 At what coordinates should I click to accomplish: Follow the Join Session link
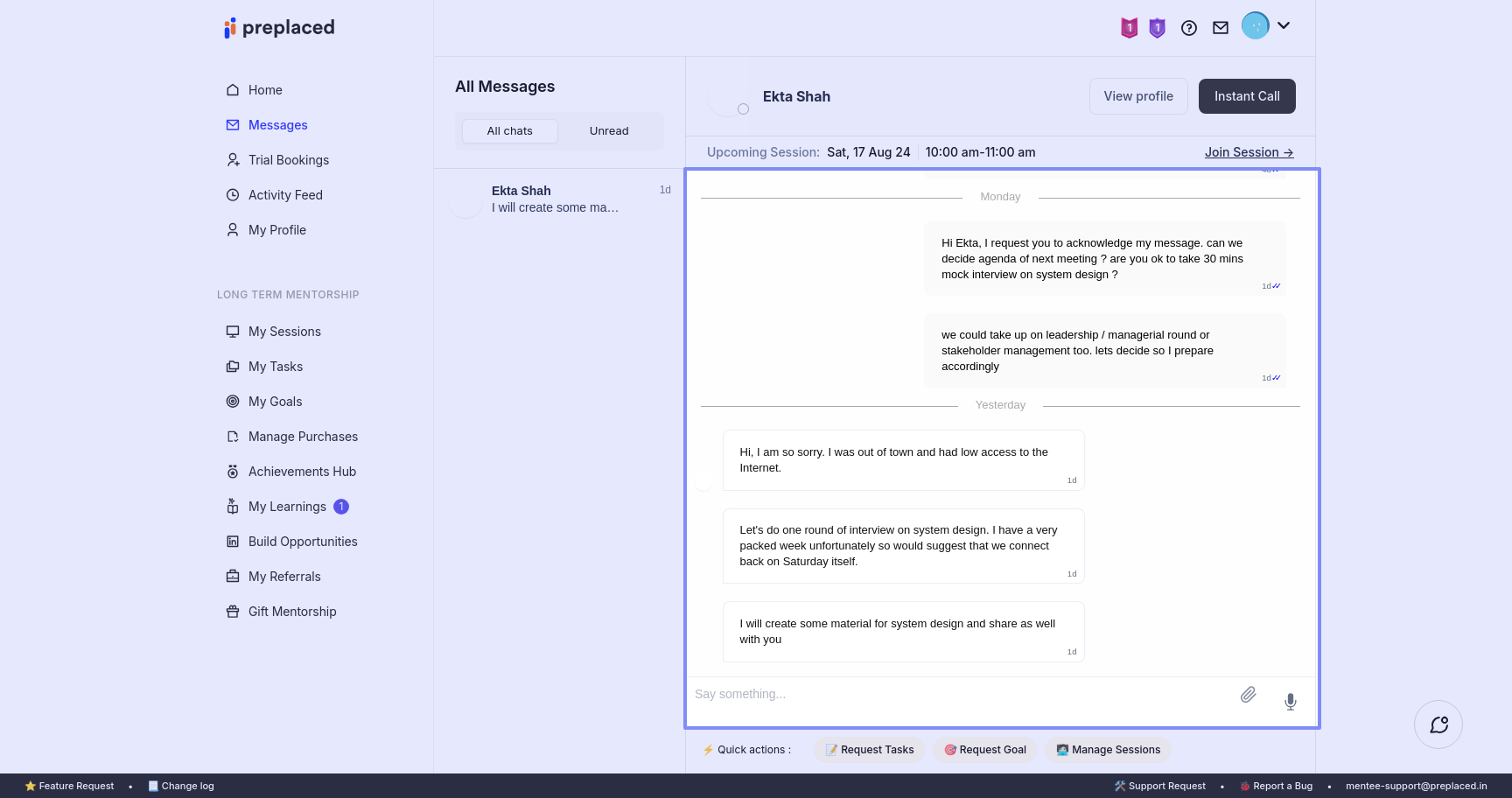(x=1249, y=152)
